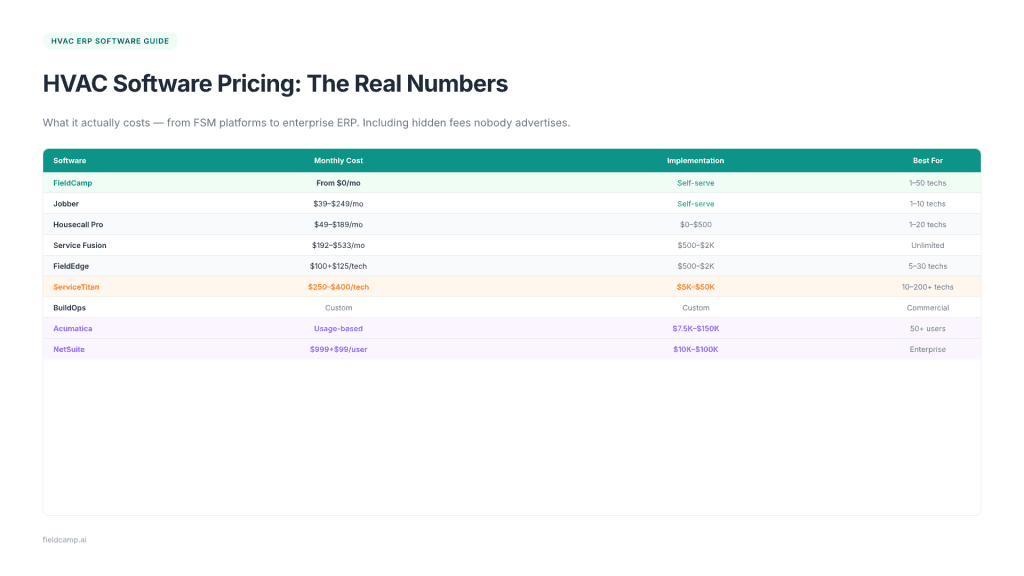Viewport: 1024px width, 576px height.
Task: Click the $250–$400/tech pricing cell
Action: coord(338,287)
